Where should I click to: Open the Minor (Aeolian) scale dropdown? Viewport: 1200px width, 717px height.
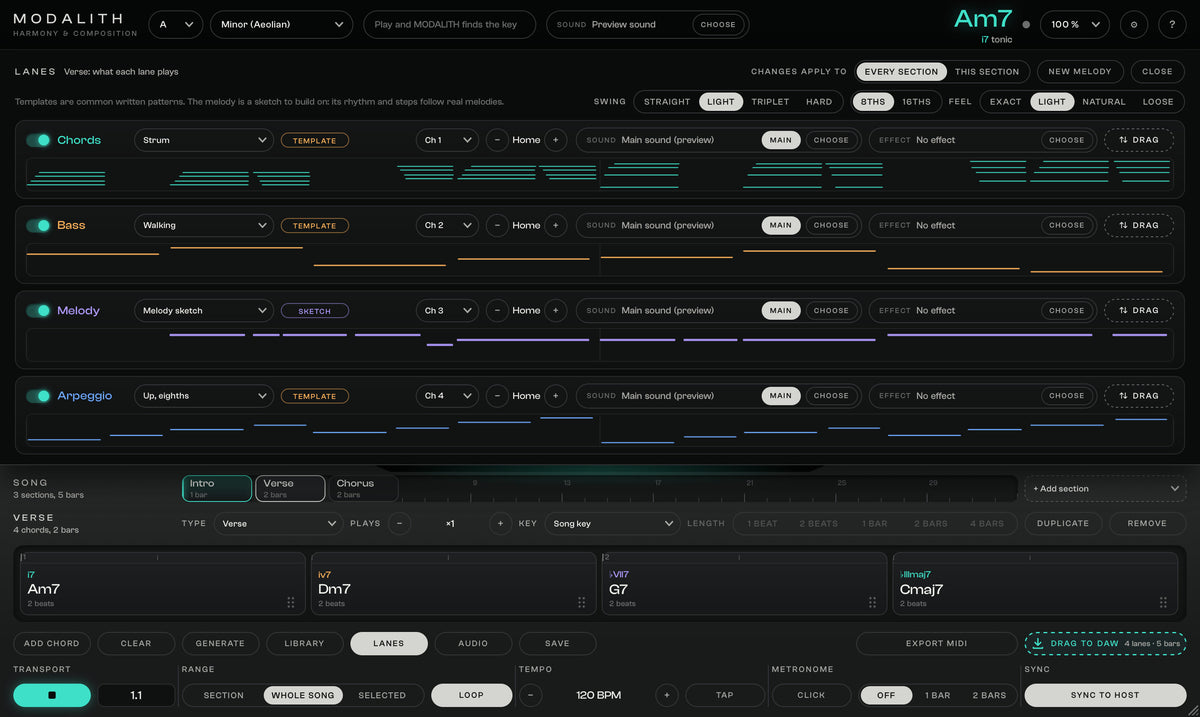[x=281, y=24]
